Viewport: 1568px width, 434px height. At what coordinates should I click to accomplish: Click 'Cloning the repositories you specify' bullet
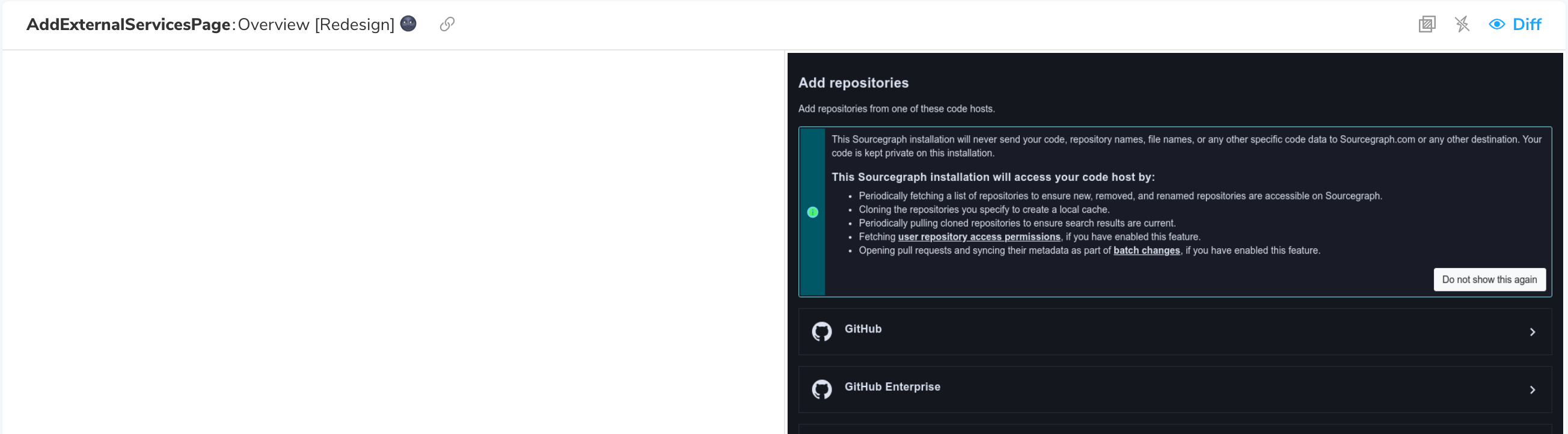coord(984,209)
